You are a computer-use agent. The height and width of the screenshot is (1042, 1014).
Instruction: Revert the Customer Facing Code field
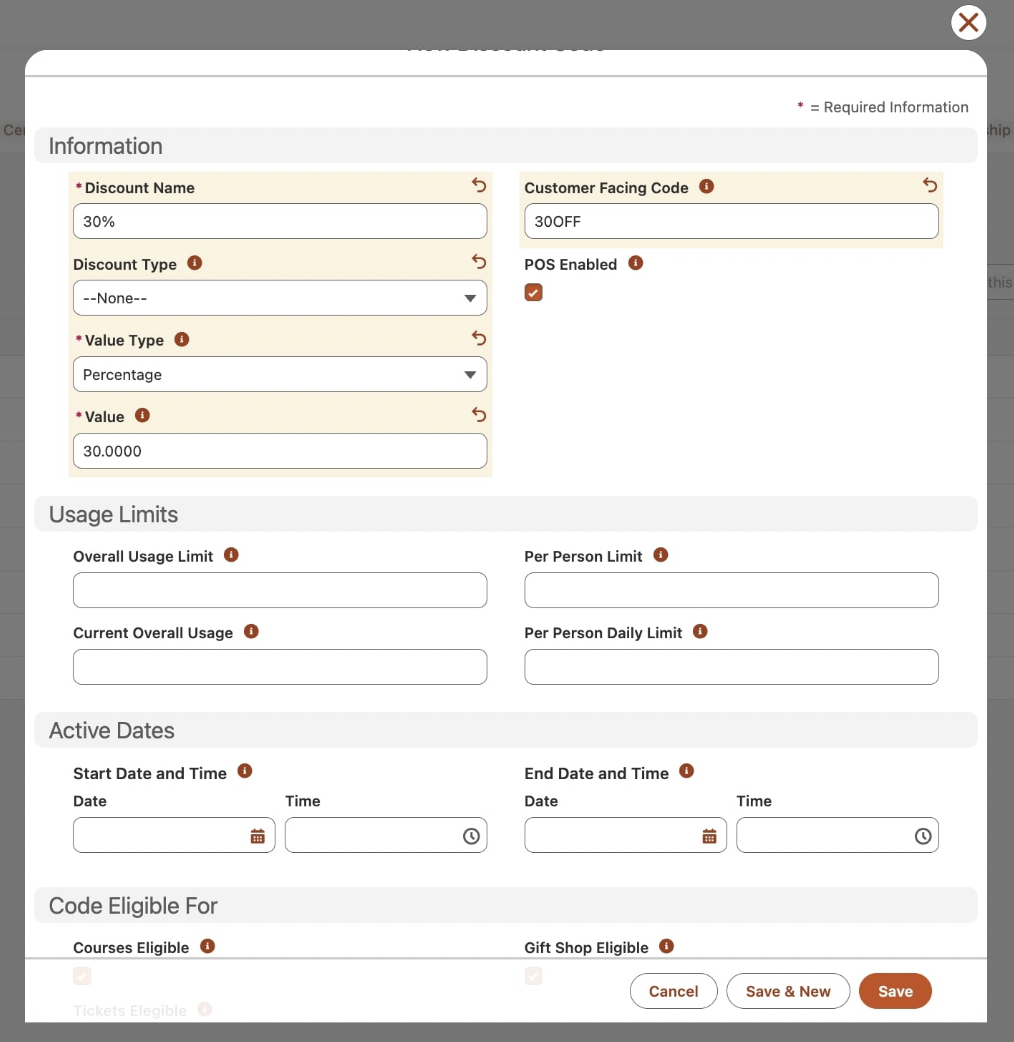tap(930, 186)
